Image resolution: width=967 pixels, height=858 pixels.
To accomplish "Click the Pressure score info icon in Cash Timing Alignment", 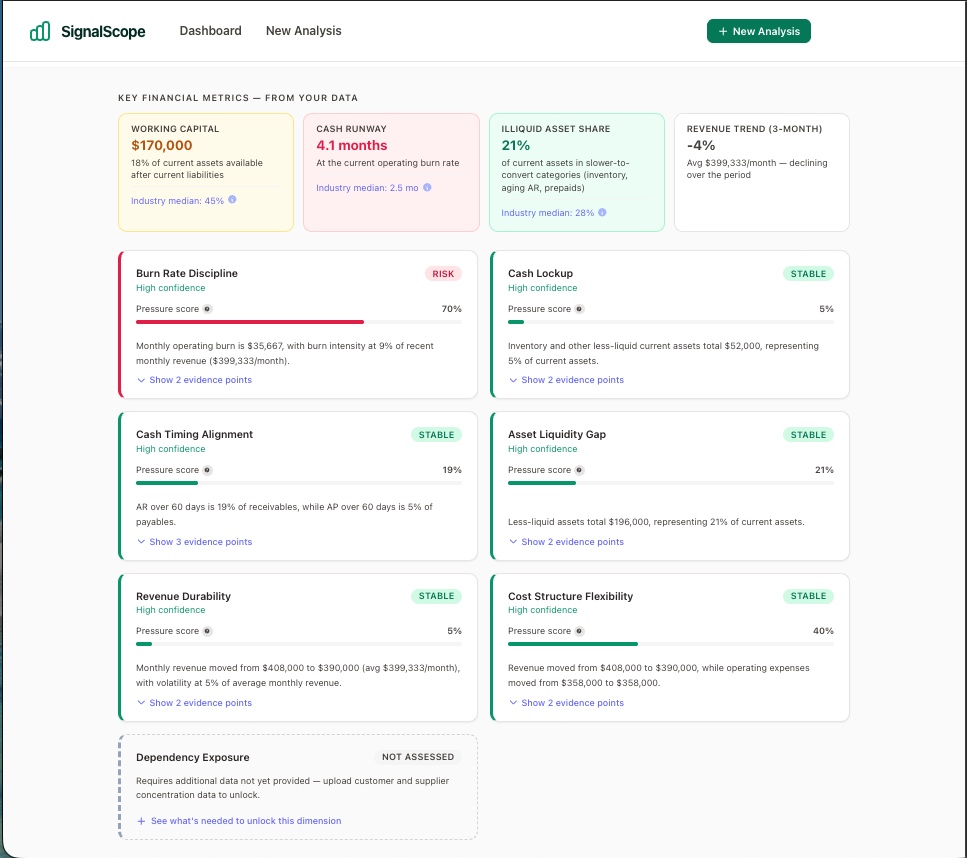I will coord(207,470).
